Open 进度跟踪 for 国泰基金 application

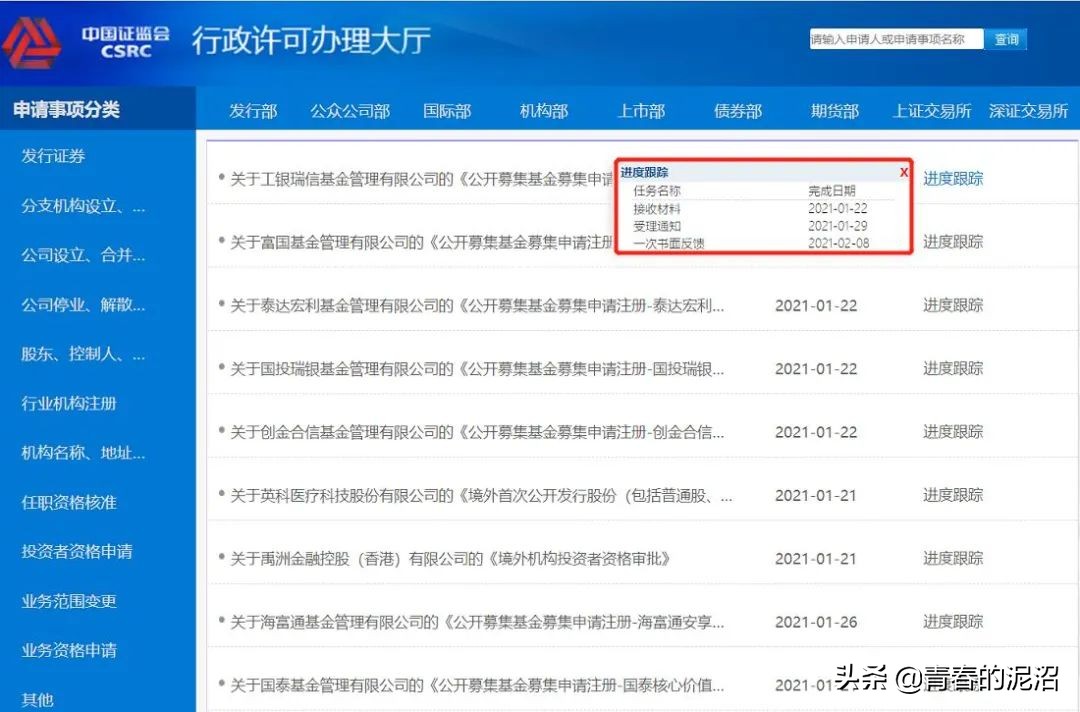(951, 684)
